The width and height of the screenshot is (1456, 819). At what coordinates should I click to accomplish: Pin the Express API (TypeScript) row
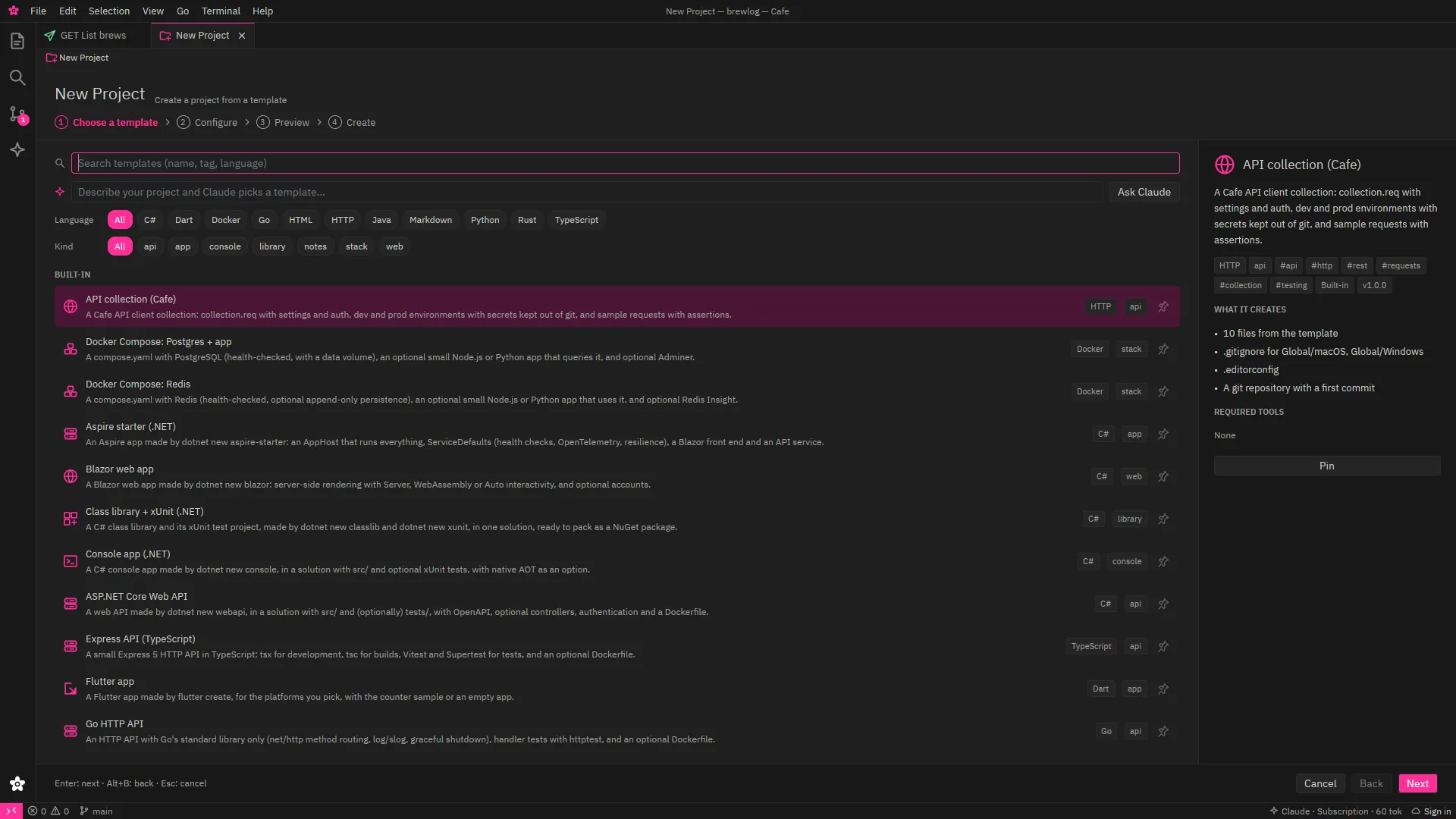[x=1163, y=646]
